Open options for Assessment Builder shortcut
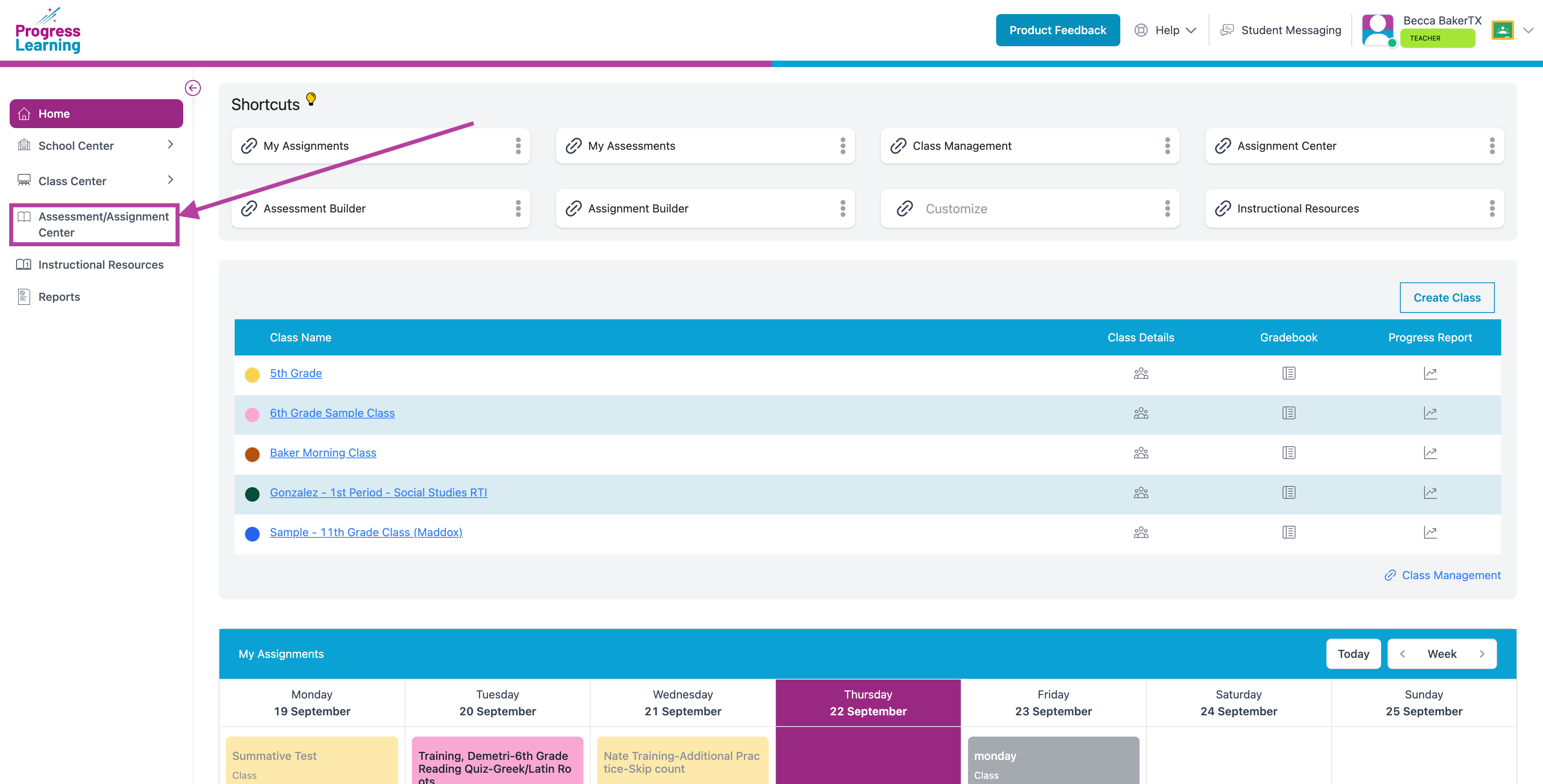The height and width of the screenshot is (784, 1543). click(x=518, y=208)
